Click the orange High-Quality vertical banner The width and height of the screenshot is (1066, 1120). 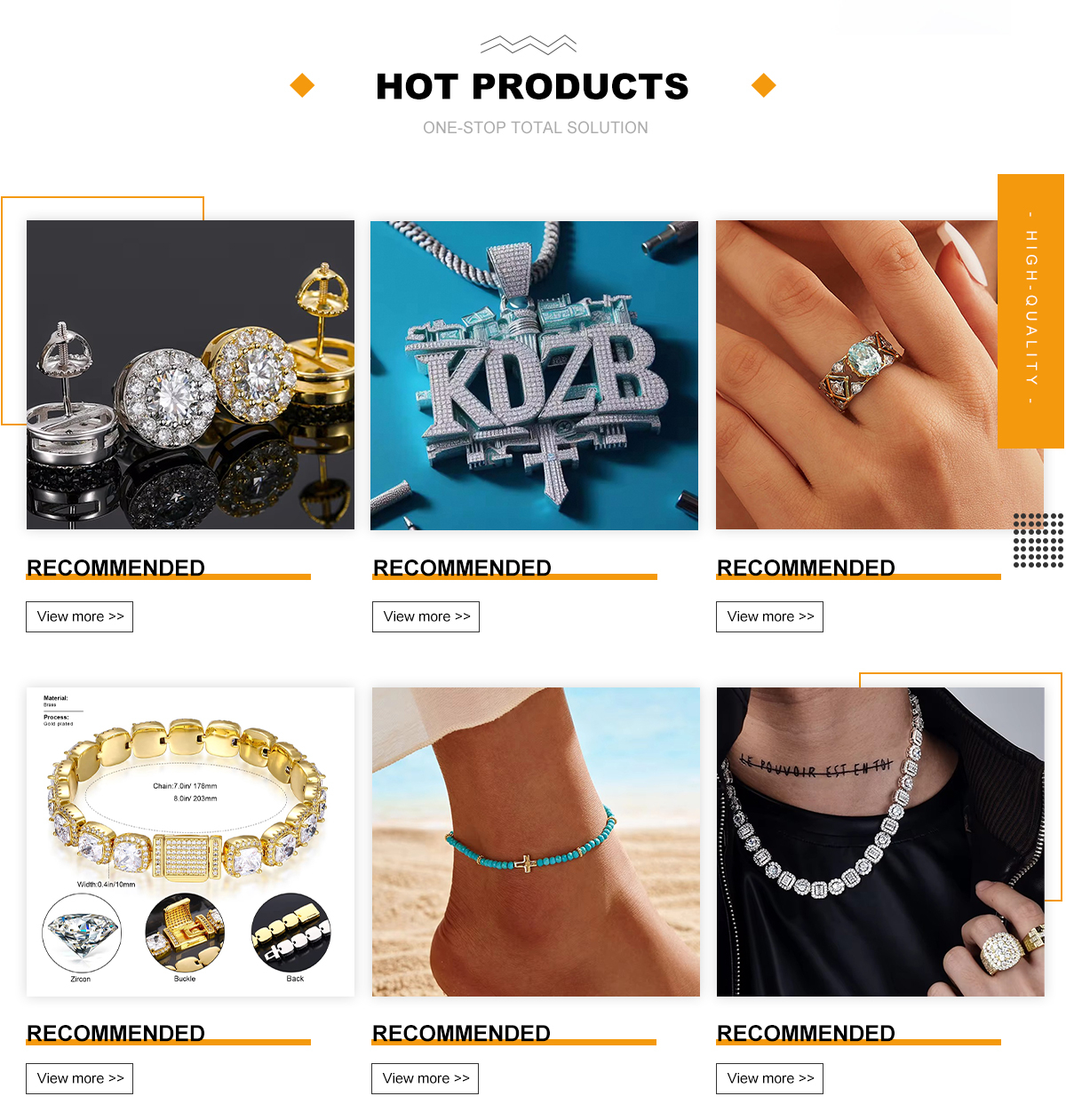coord(1030,311)
